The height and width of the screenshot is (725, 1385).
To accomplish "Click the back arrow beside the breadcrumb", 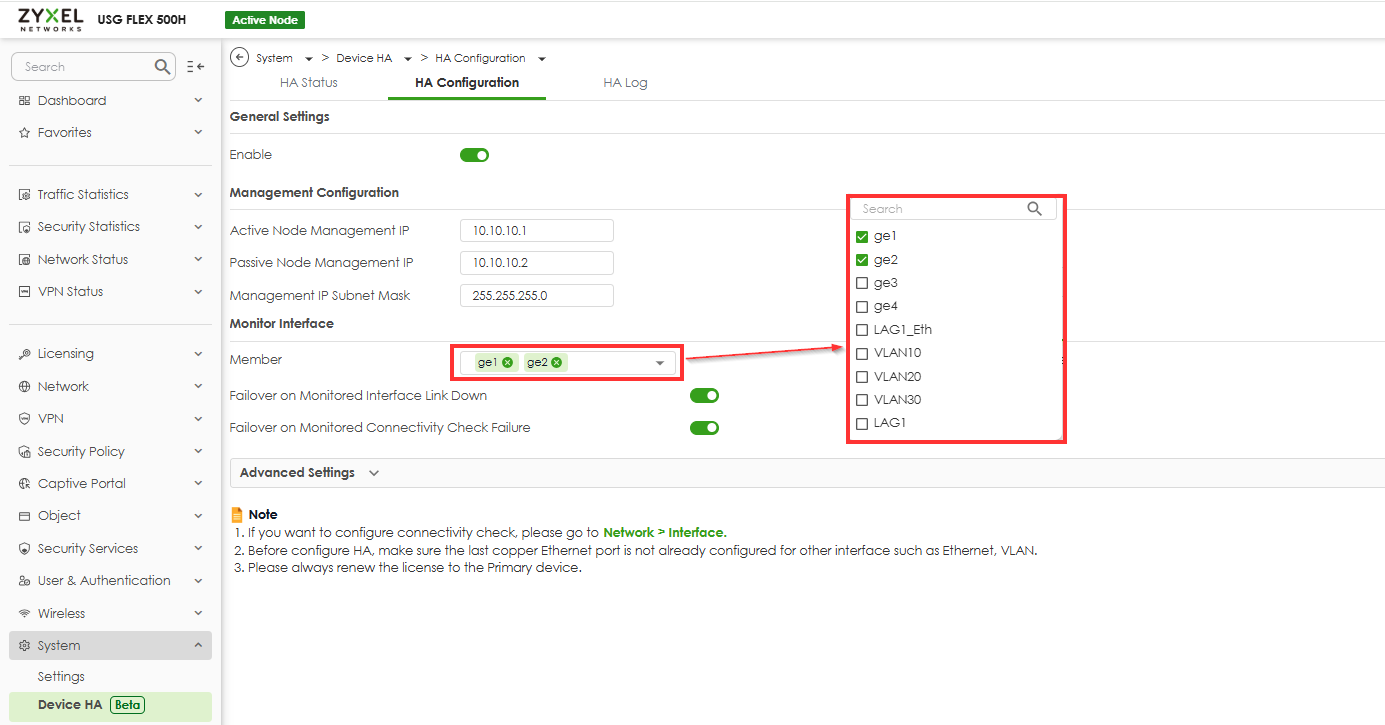I will [239, 57].
